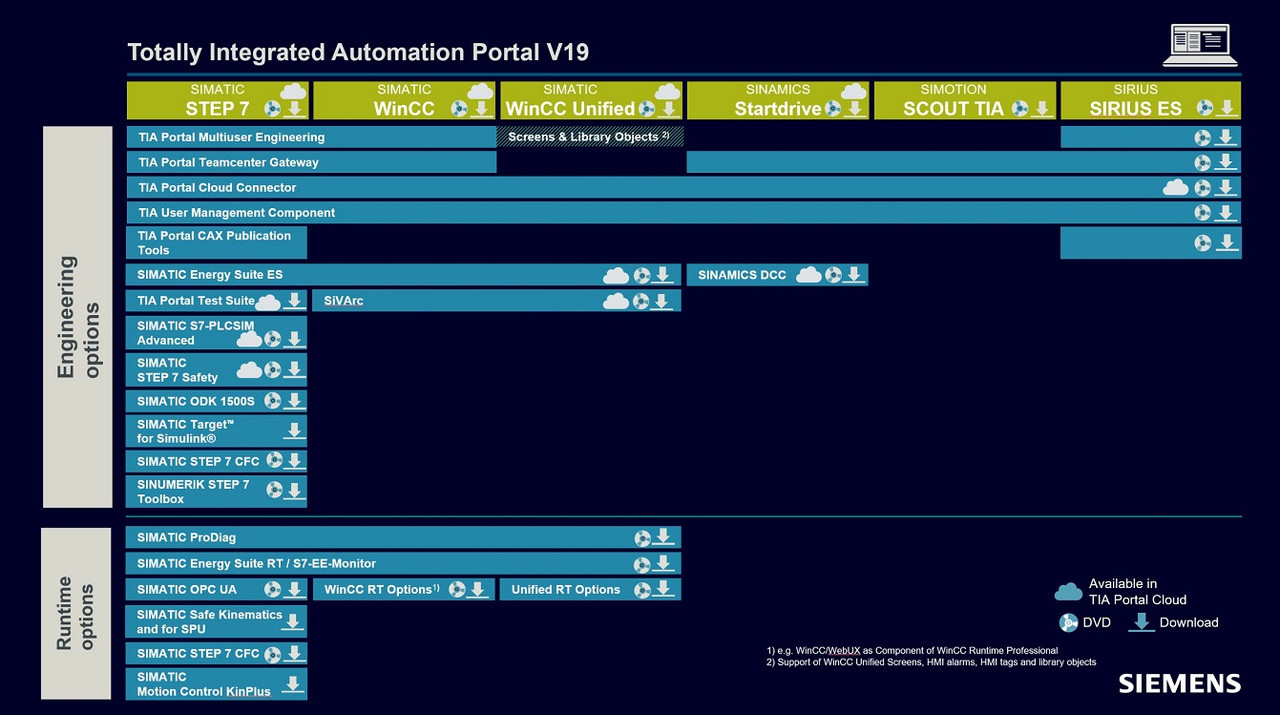Click the download icon for SIMATIC Motion Control KinPlus
Image resolution: width=1280 pixels, height=715 pixels.
293,684
